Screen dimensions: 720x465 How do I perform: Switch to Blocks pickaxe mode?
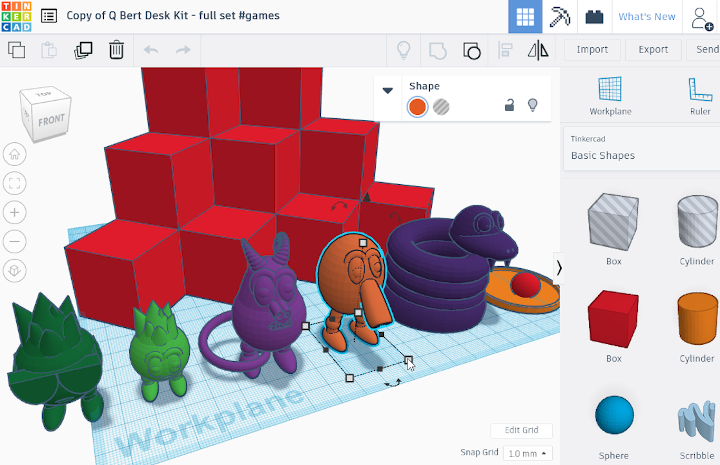560,17
